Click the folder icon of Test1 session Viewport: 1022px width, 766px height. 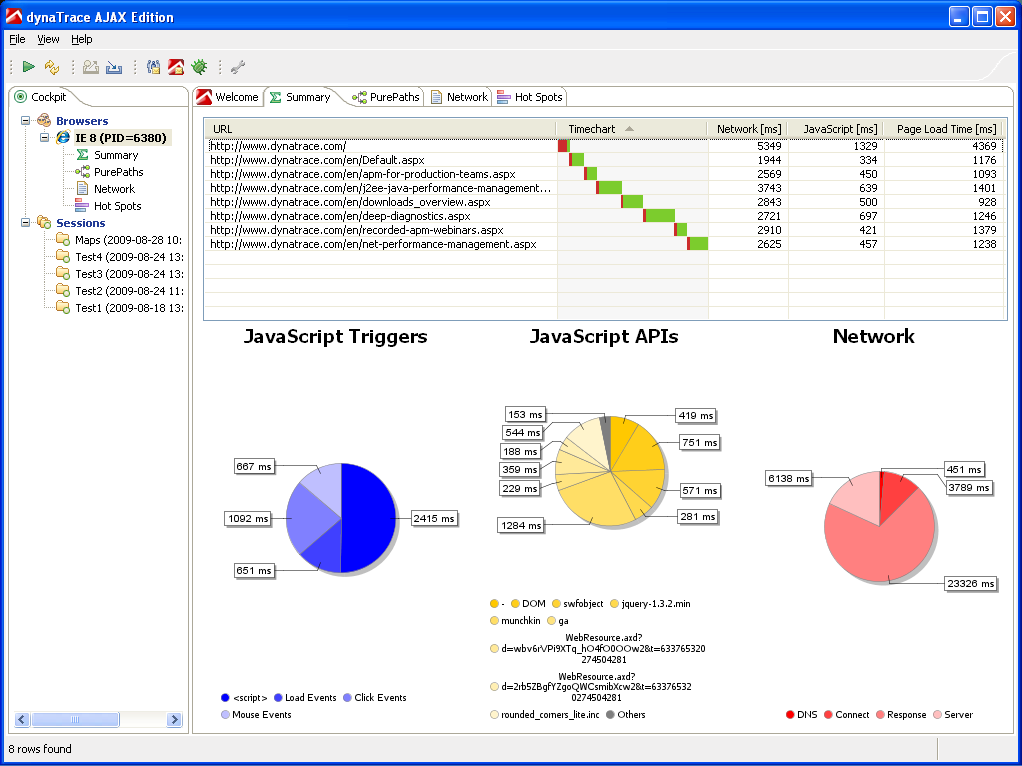tap(63, 307)
